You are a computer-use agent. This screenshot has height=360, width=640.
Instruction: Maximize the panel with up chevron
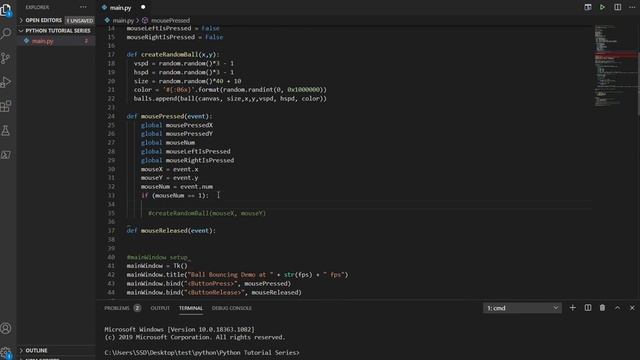pyautogui.click(x=617, y=308)
